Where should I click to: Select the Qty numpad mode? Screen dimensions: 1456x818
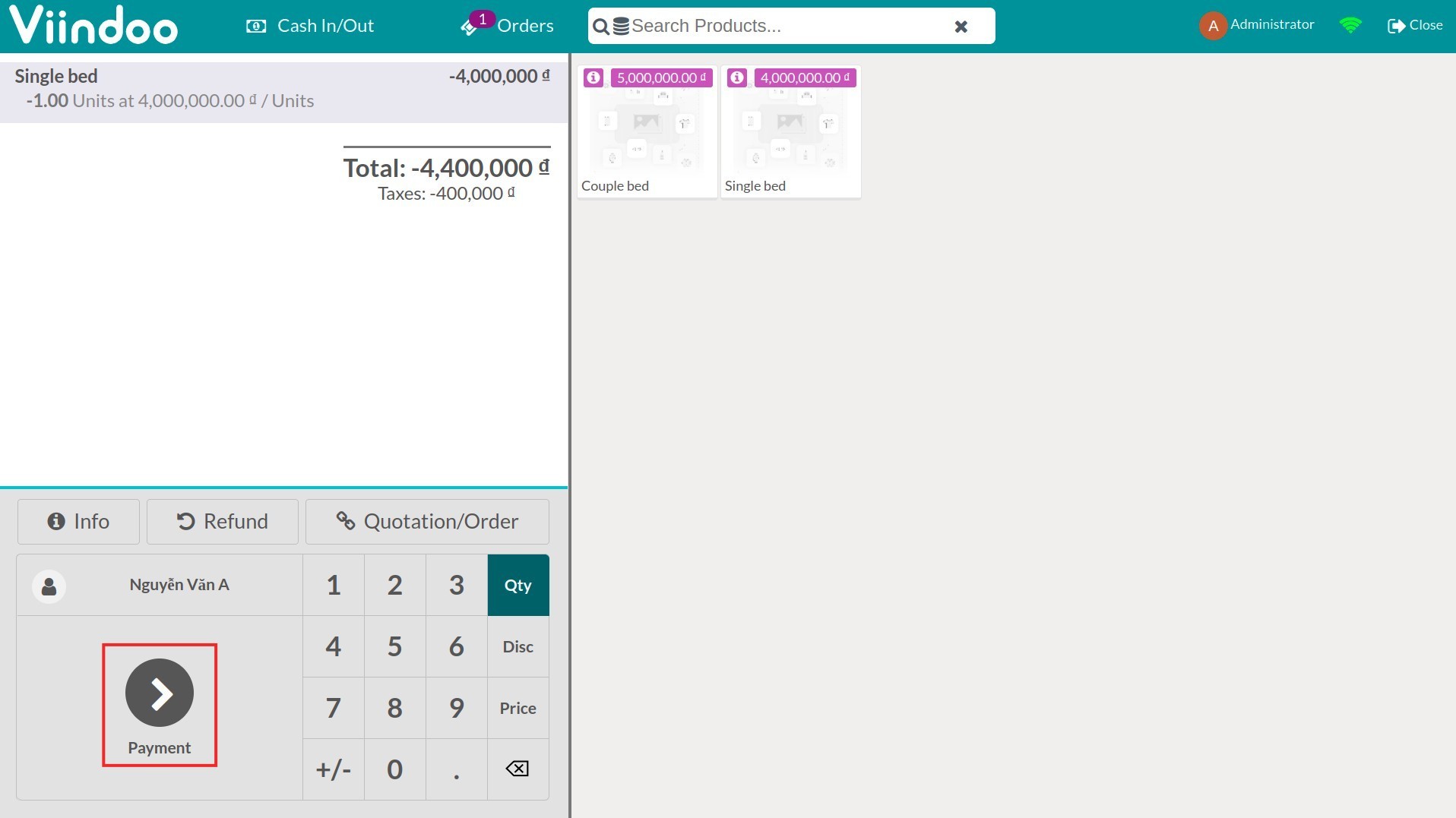[x=518, y=585]
